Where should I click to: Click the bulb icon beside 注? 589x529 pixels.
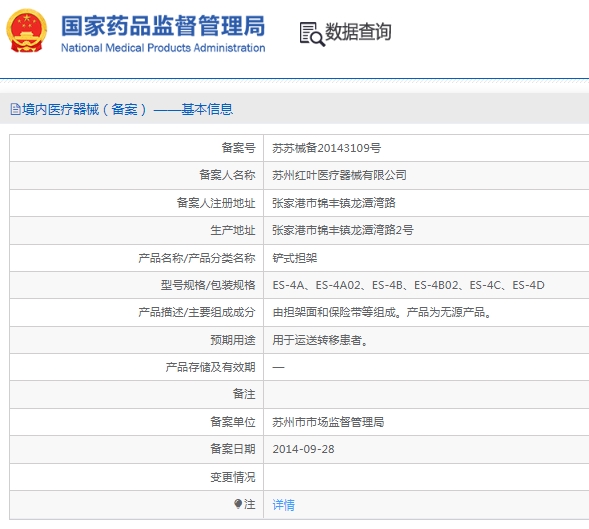click(238, 504)
